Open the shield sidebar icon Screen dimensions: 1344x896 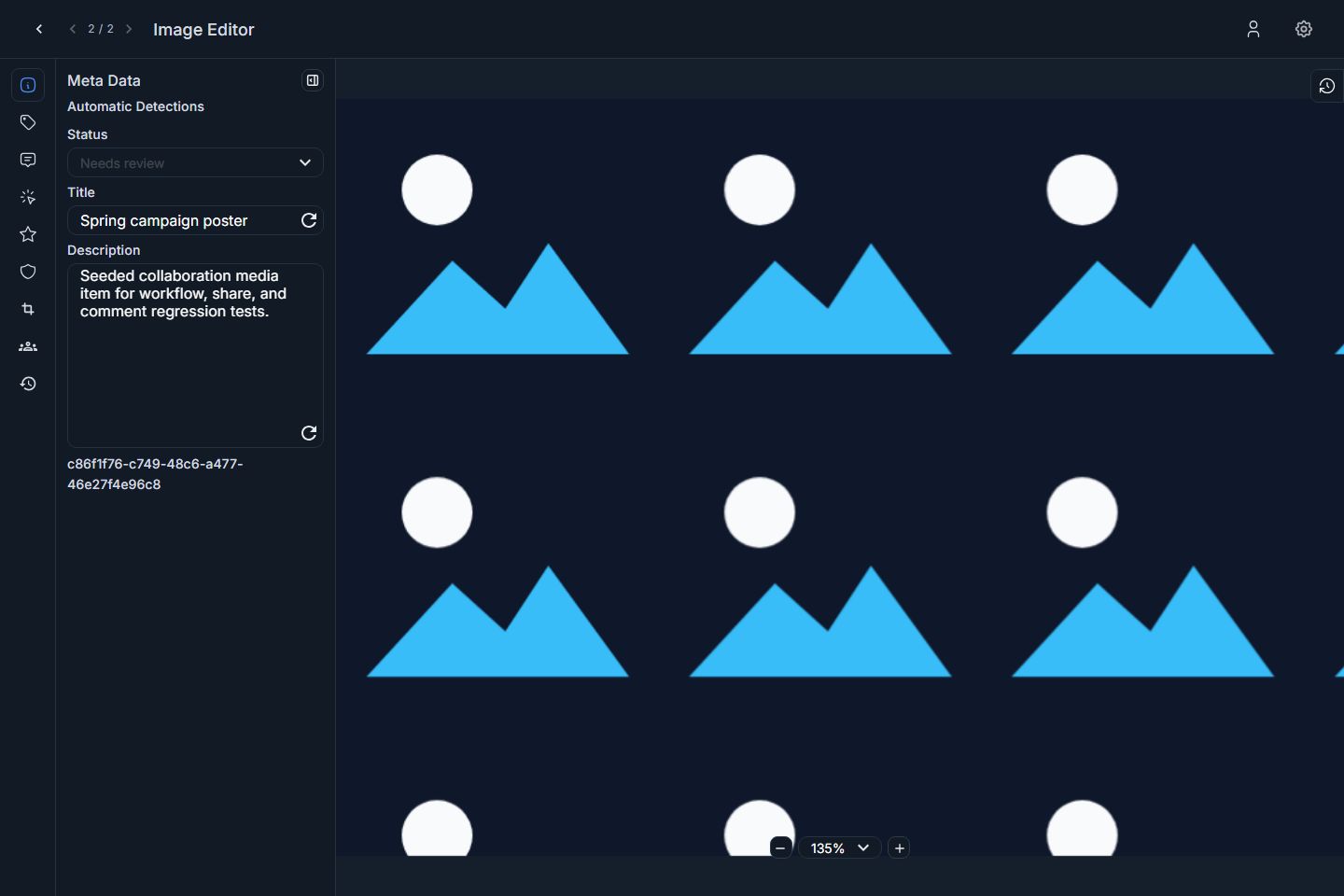coord(28,272)
